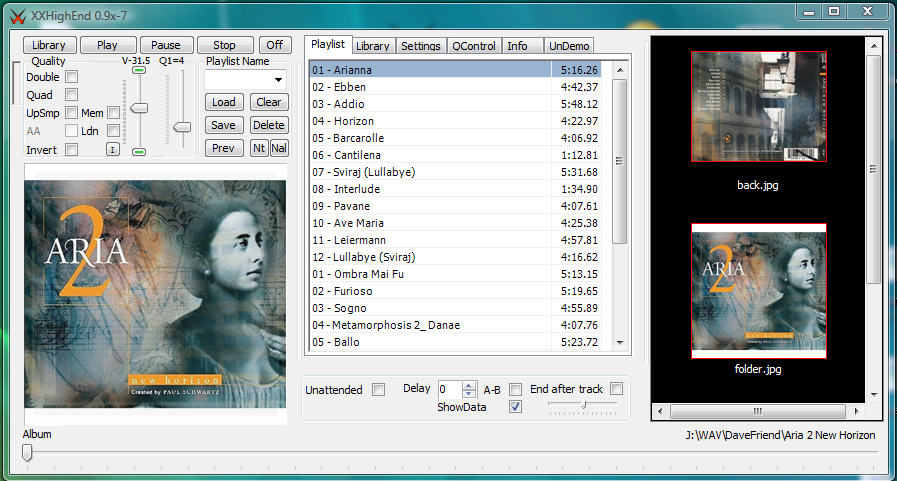This screenshot has height=481, width=897.
Task: Select track '01 - Arianna'
Action: [455, 70]
